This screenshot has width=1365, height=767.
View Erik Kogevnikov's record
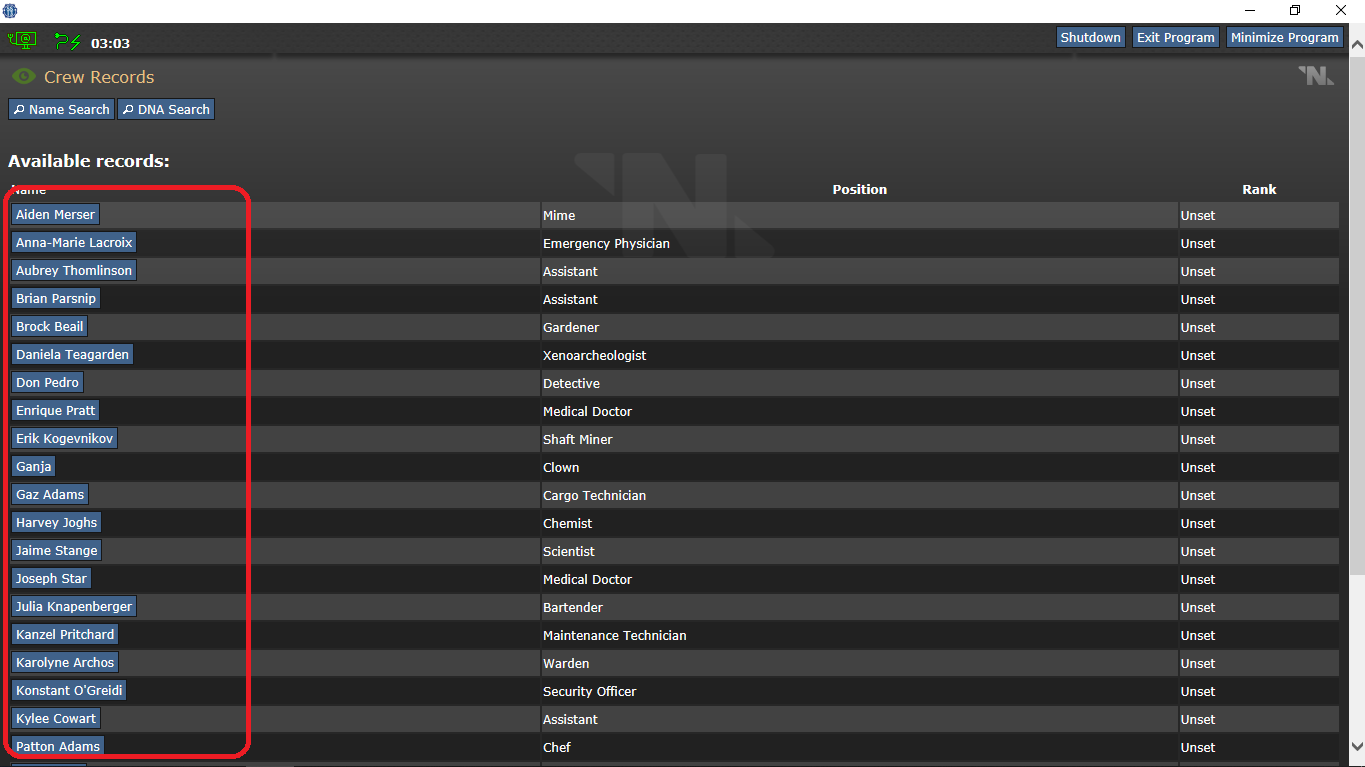(64, 438)
